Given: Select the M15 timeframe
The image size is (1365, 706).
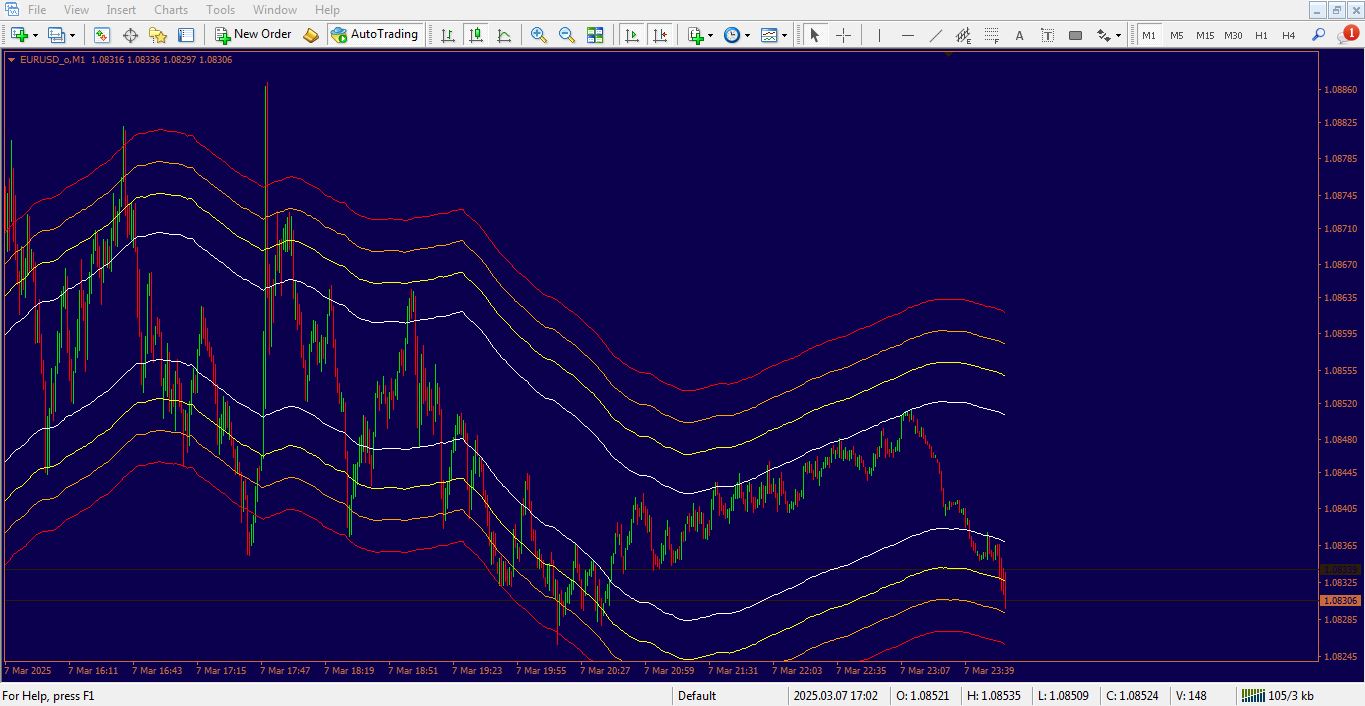Looking at the screenshot, I should click(x=1204, y=35).
